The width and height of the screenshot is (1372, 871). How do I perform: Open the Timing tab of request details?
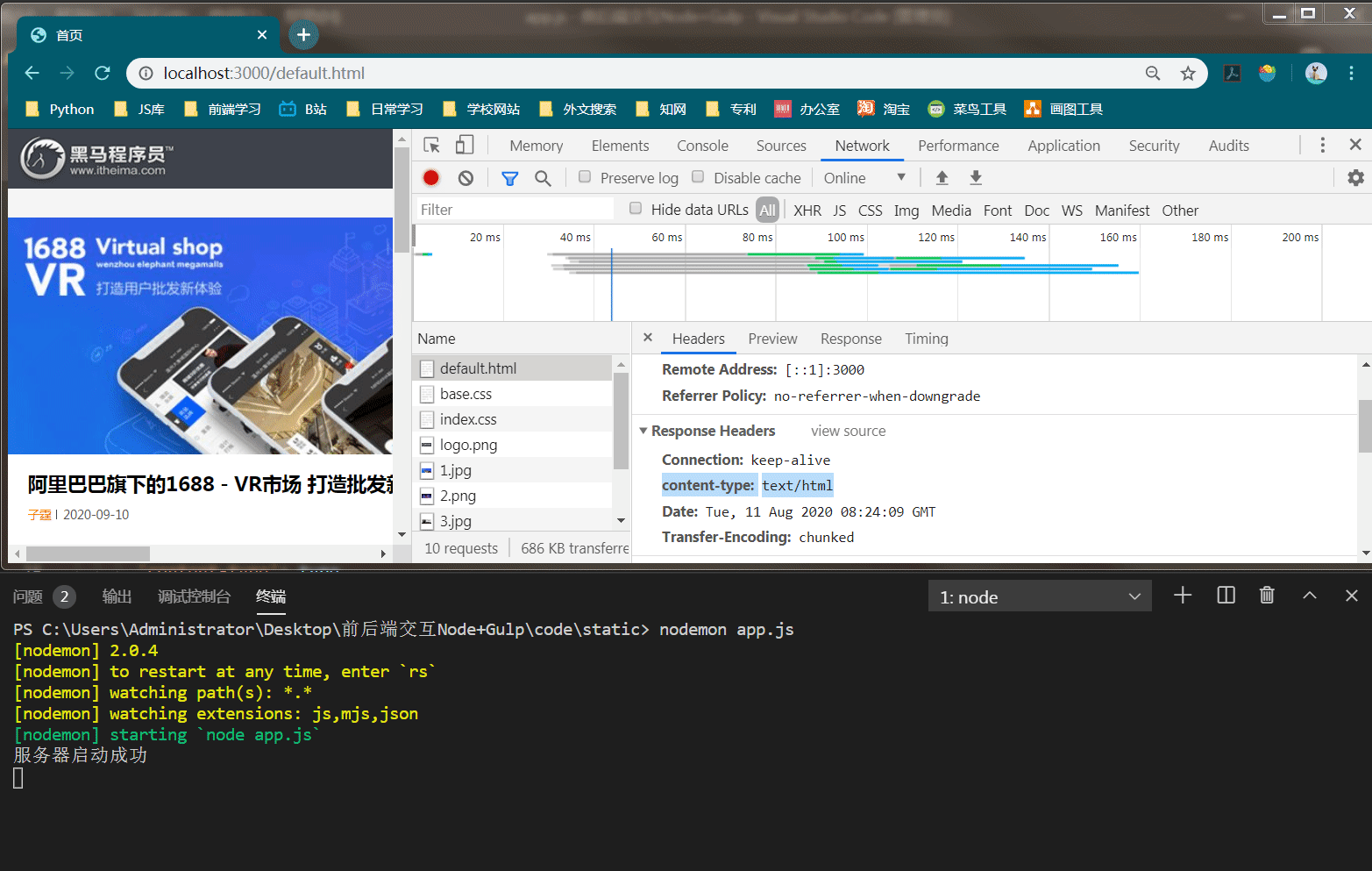[x=926, y=339]
